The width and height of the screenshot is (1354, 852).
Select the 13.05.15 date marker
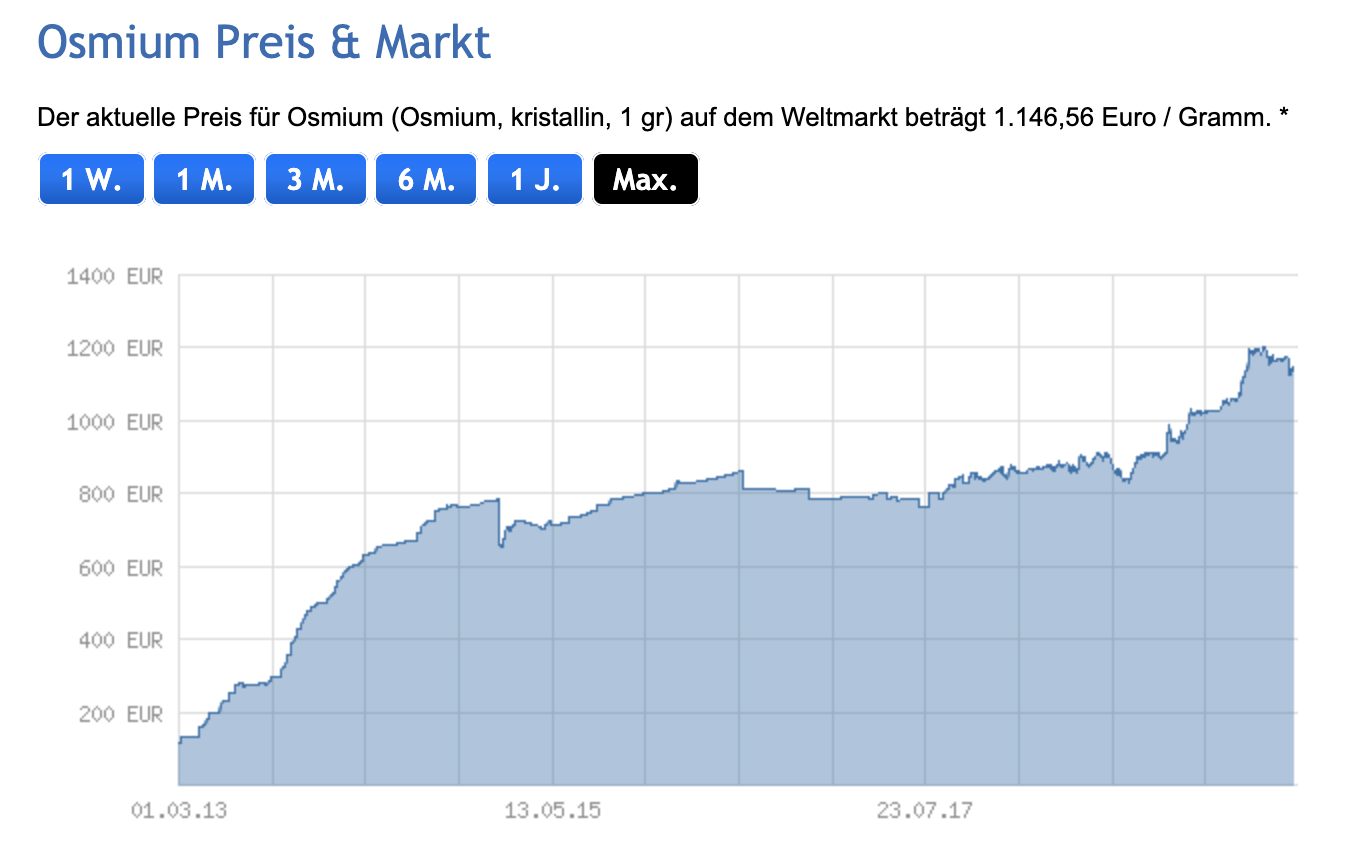(x=552, y=810)
